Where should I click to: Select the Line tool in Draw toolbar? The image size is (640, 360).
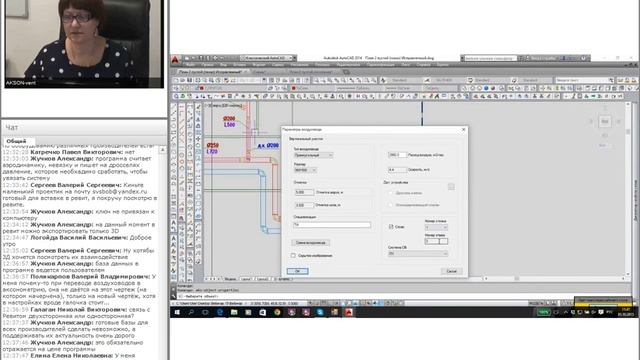point(174,107)
